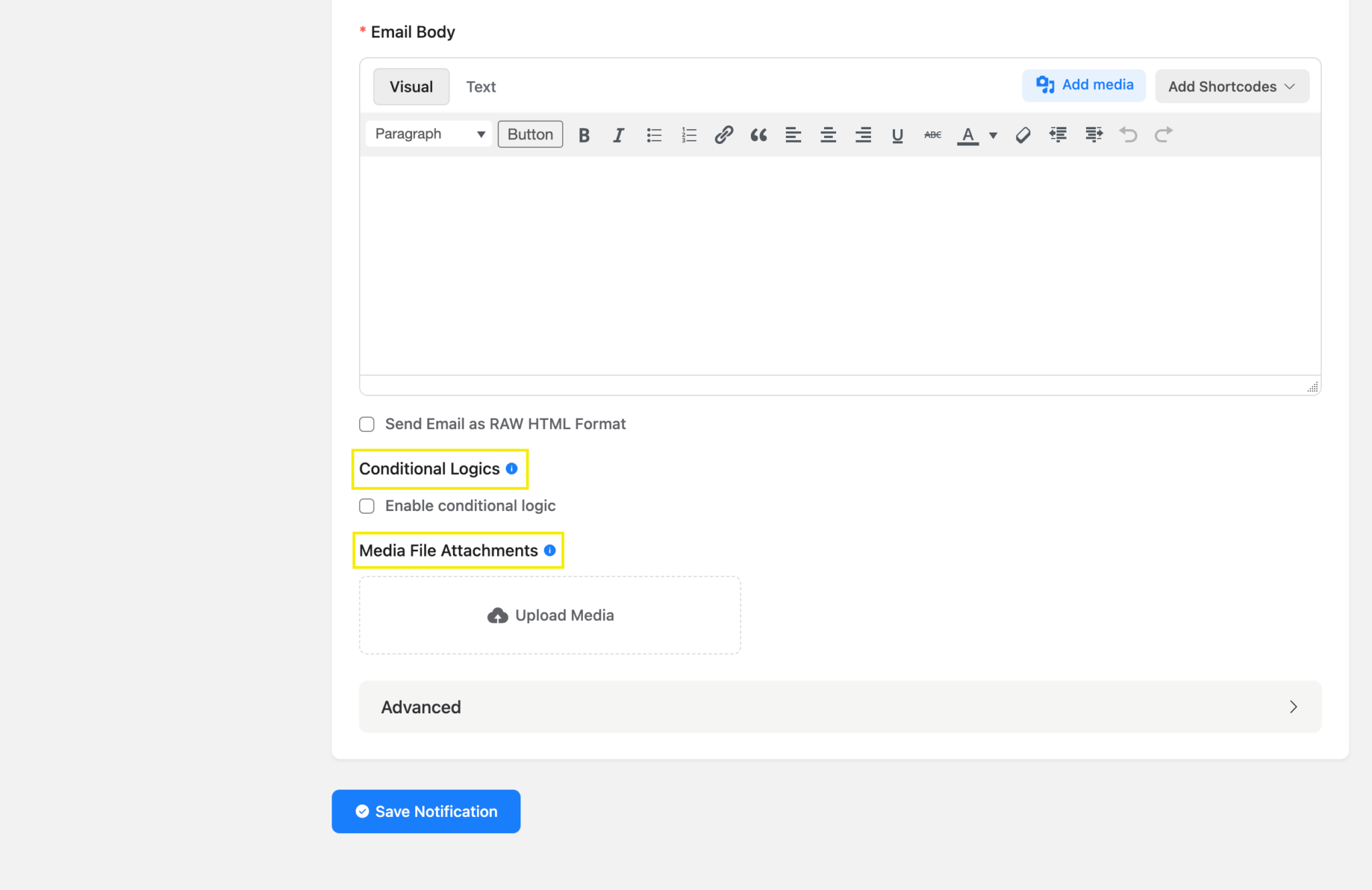Insert a numbered list
This screenshot has width=1372, height=890.
coord(688,135)
